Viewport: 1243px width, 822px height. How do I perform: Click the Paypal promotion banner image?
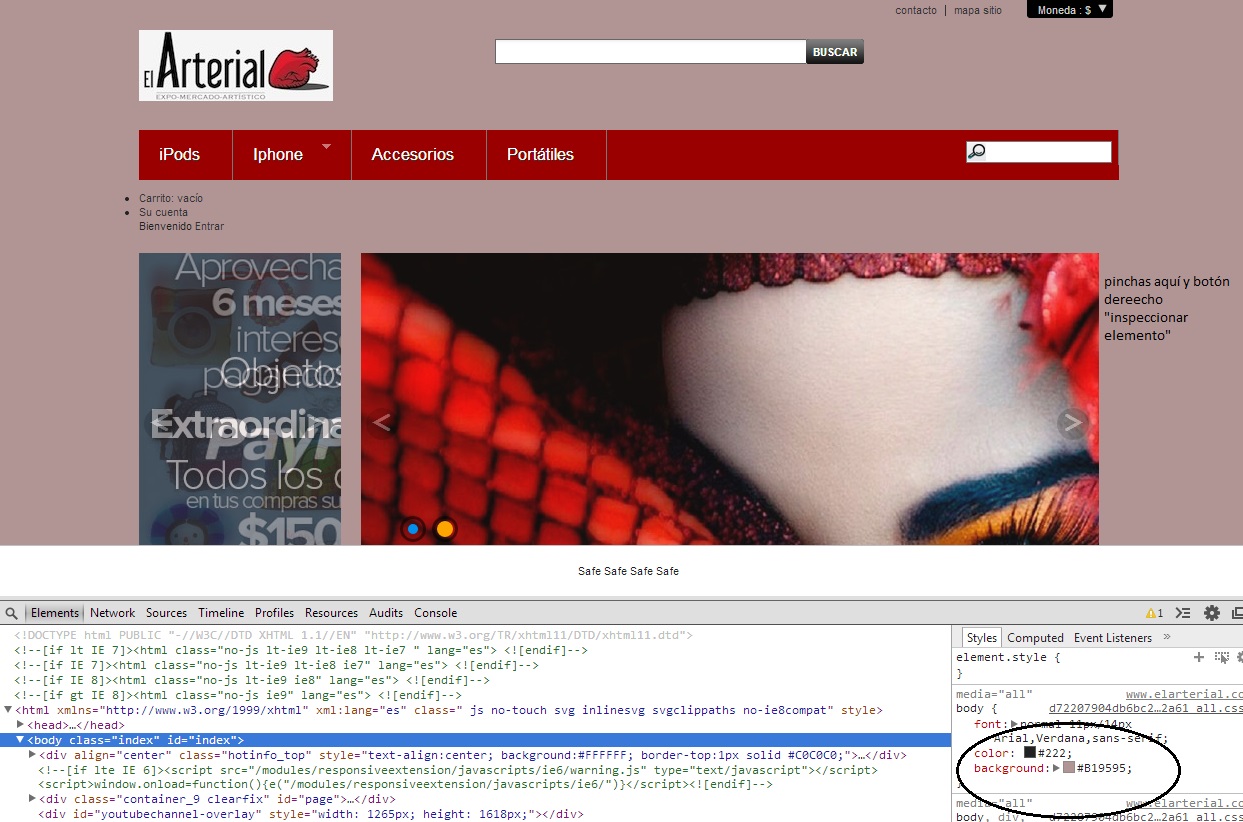(x=240, y=399)
